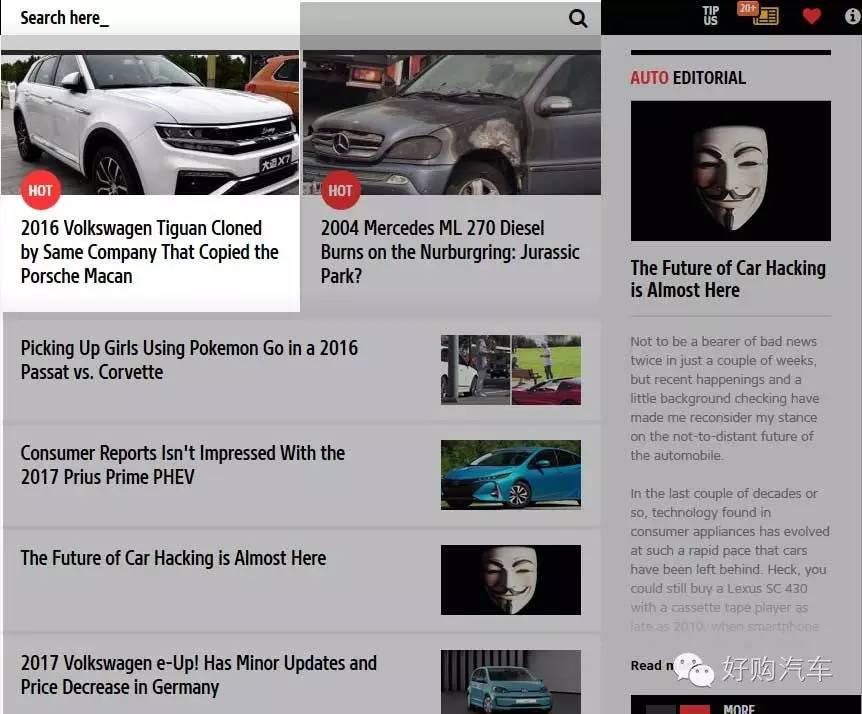Click the 'Read more' link under the editorial
The width and height of the screenshot is (862, 714).
(653, 666)
